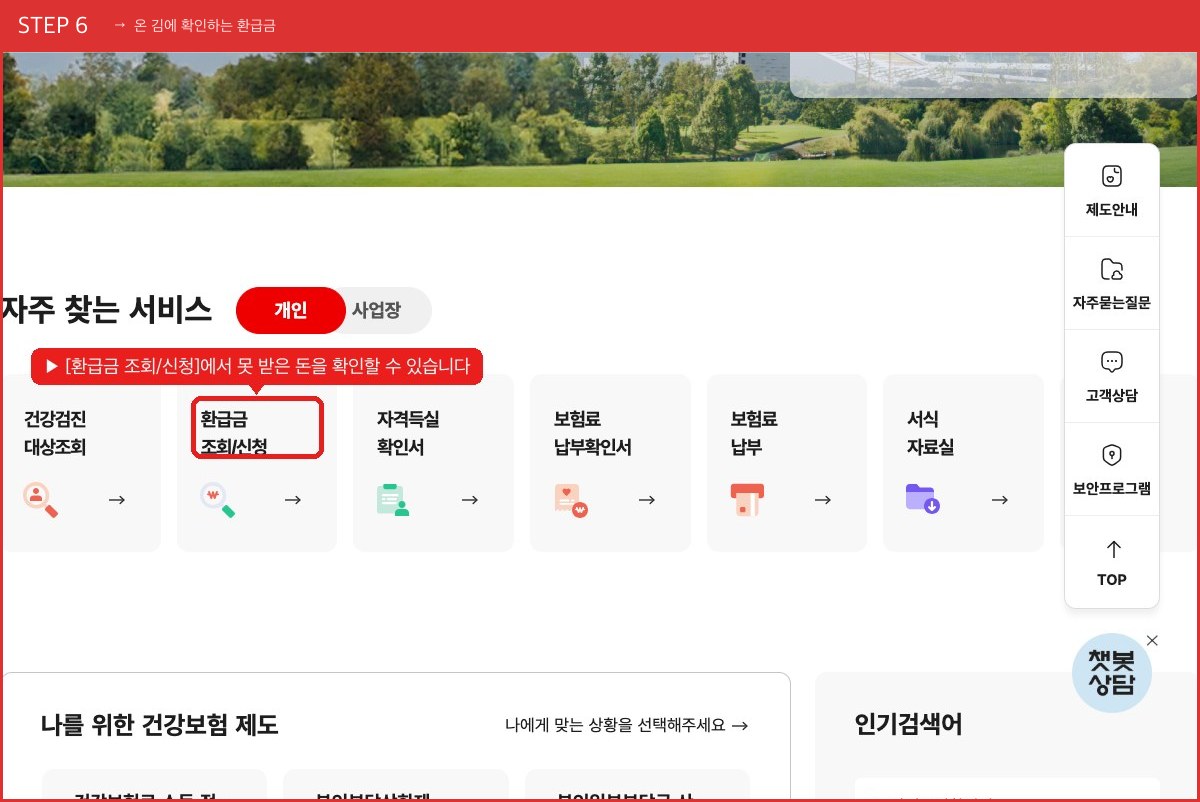The width and height of the screenshot is (1200, 802).
Task: Click the 자주 찾는 서비스 heading
Action: point(106,310)
